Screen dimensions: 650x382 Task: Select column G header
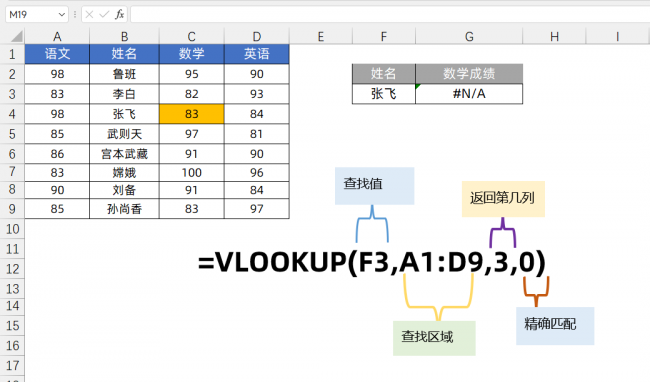click(x=469, y=36)
